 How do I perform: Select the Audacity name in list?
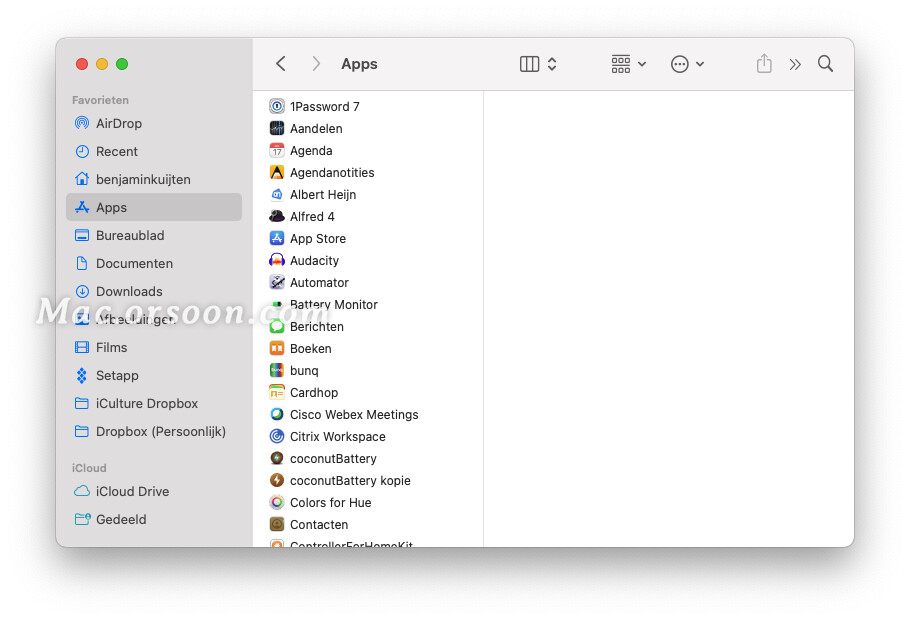(315, 261)
